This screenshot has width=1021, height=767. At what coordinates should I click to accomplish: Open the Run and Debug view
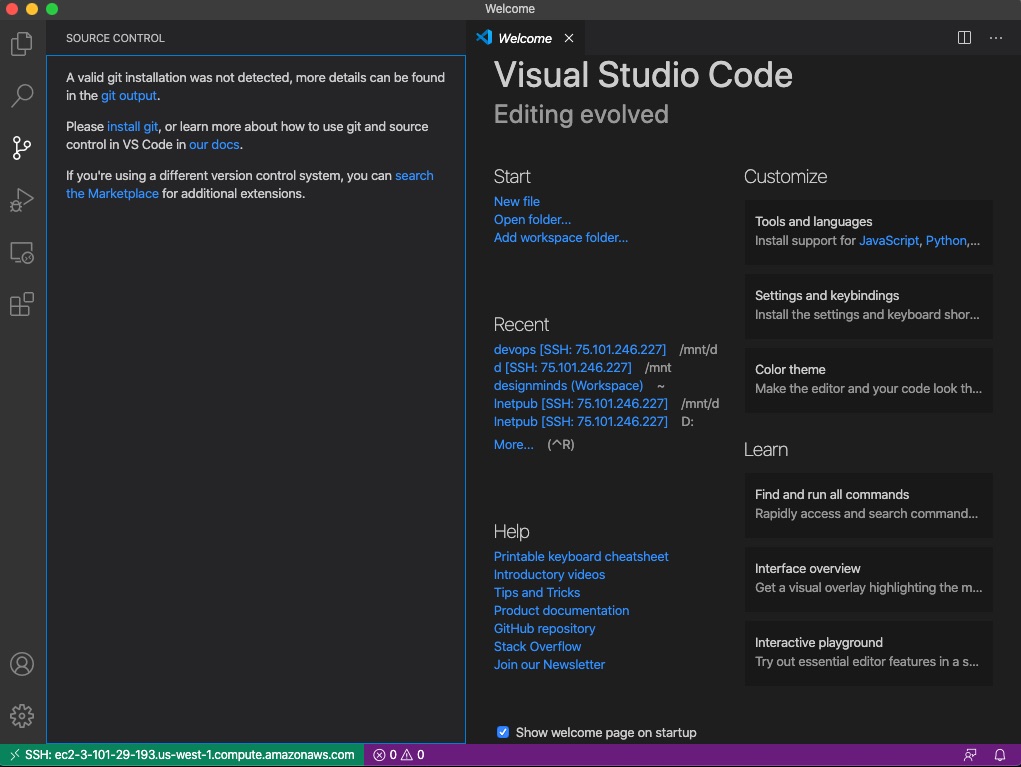point(22,200)
